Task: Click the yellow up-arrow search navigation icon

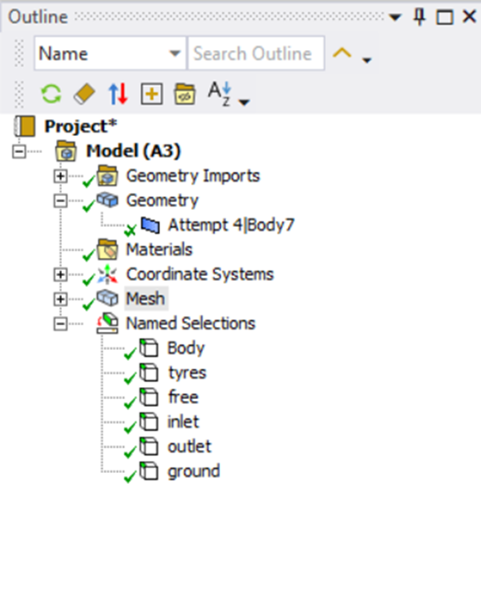Action: coord(342,53)
